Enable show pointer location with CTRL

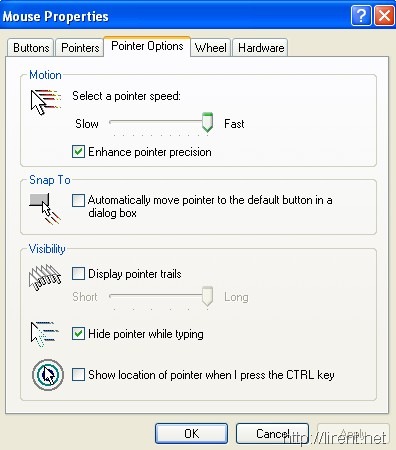pos(78,375)
